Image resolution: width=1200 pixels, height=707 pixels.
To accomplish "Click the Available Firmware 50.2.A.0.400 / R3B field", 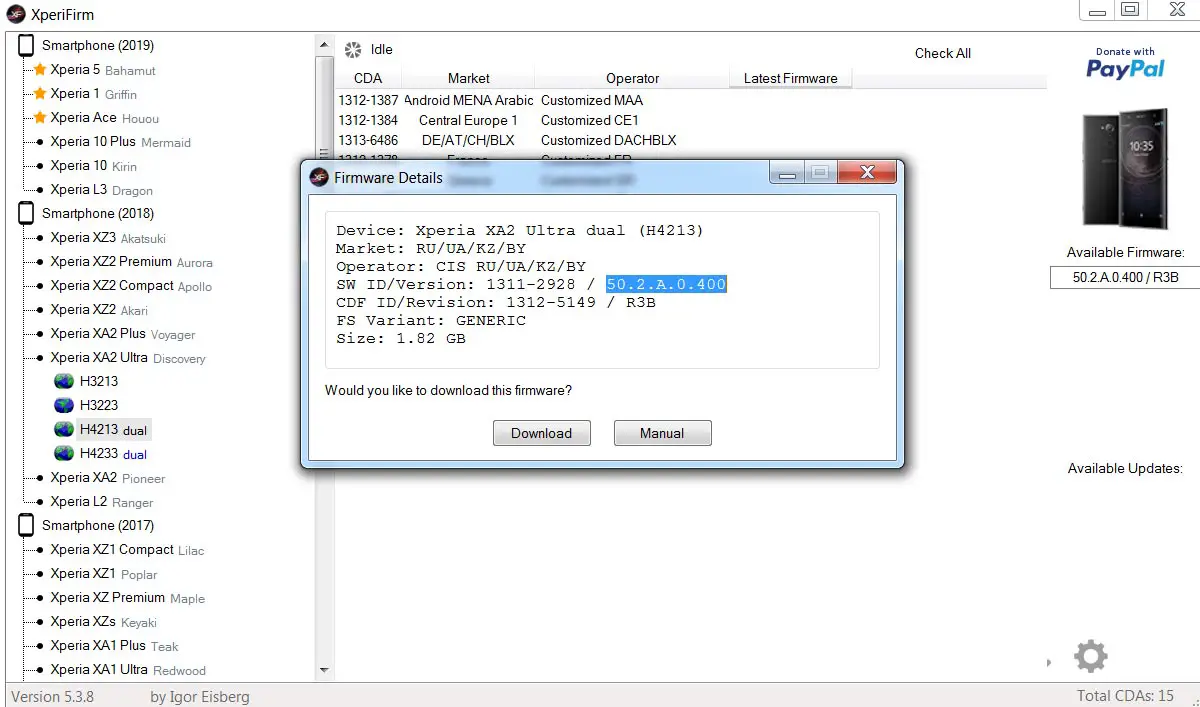I will click(x=1125, y=277).
